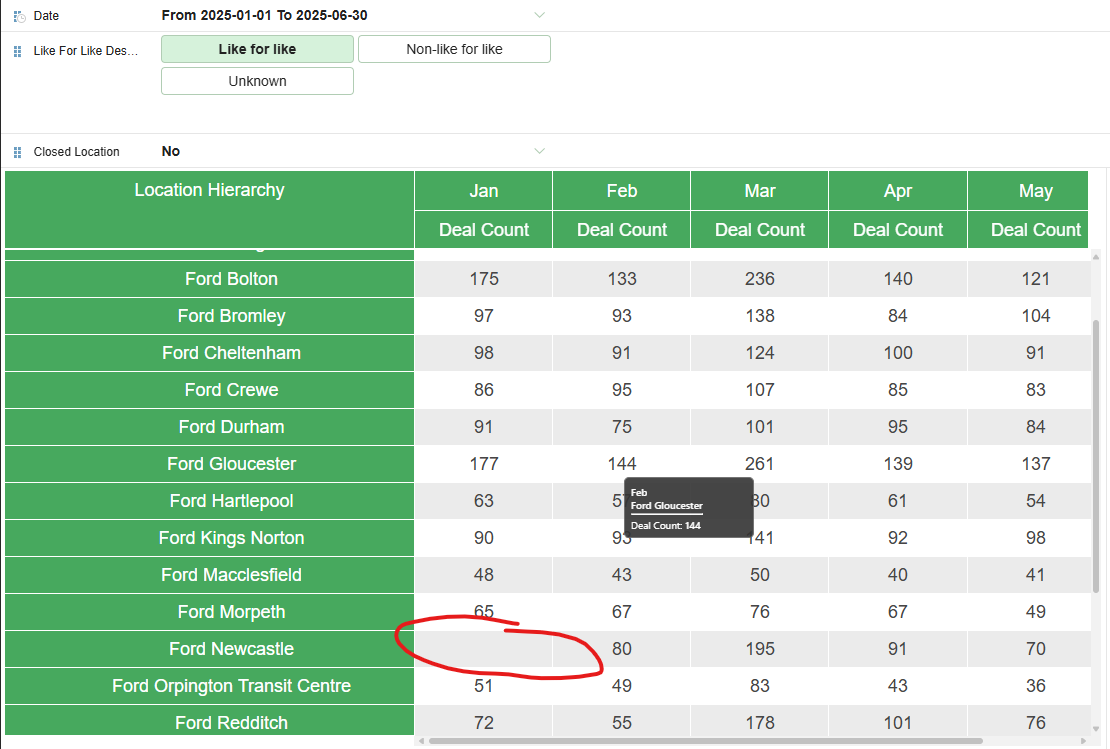The width and height of the screenshot is (1110, 749).
Task: Click the Closed Location filter grid icon
Action: tap(18, 152)
